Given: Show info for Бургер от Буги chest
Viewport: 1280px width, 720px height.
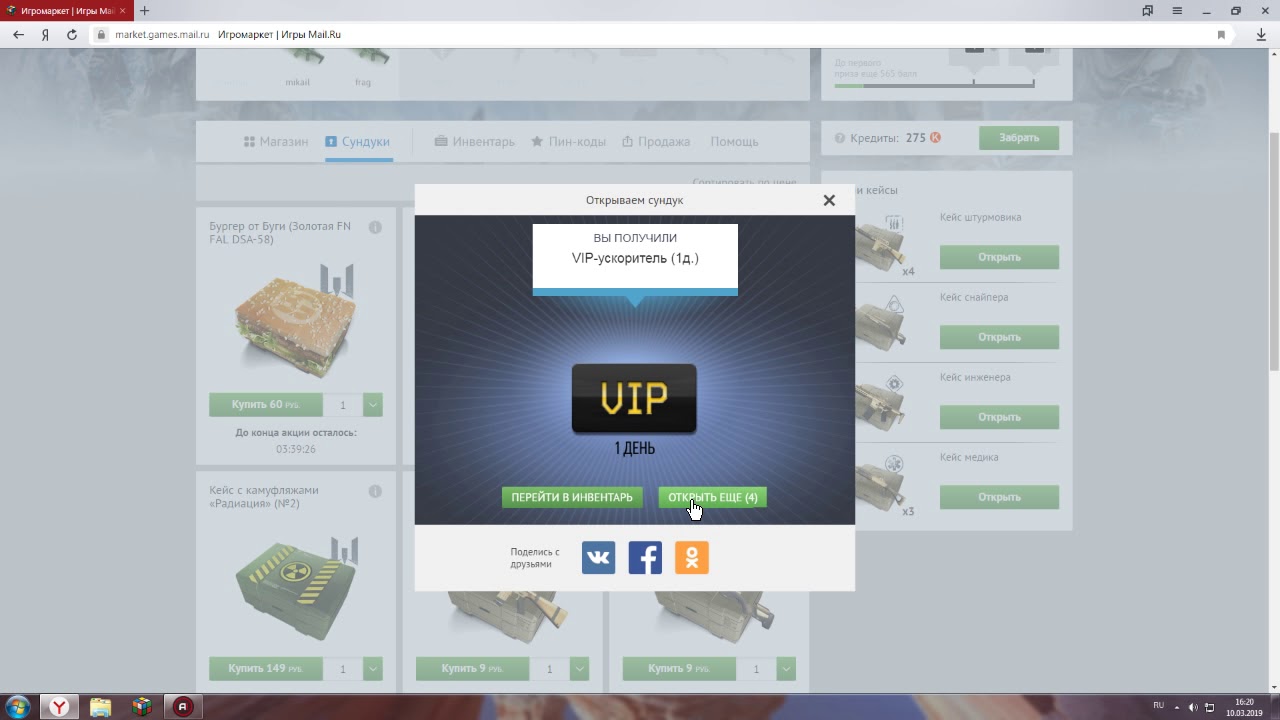Looking at the screenshot, I should pyautogui.click(x=375, y=227).
